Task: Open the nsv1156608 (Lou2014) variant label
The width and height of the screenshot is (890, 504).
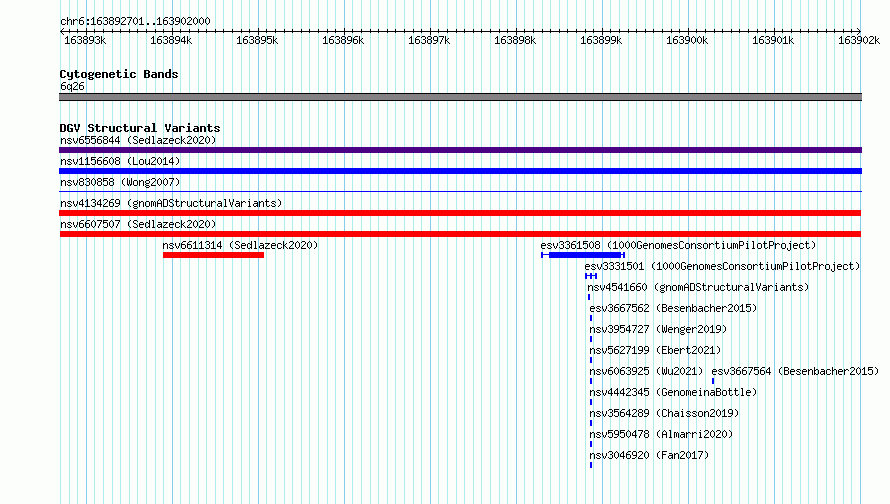Action: tap(120, 161)
